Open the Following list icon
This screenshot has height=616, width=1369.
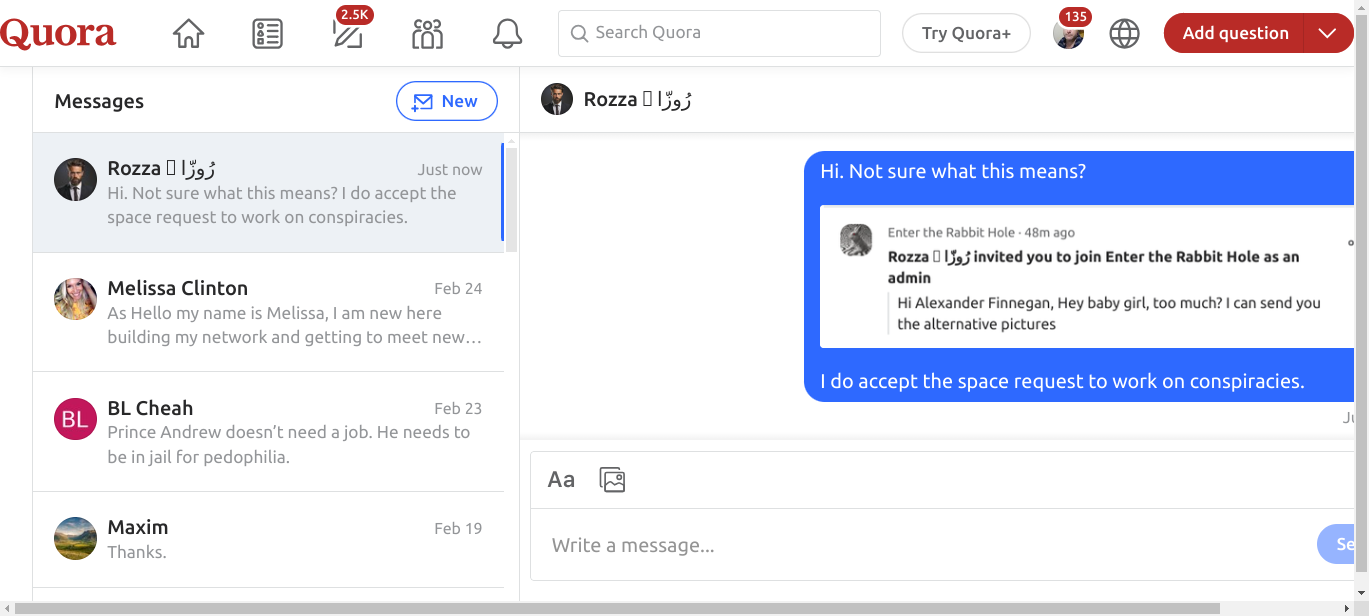pos(268,33)
